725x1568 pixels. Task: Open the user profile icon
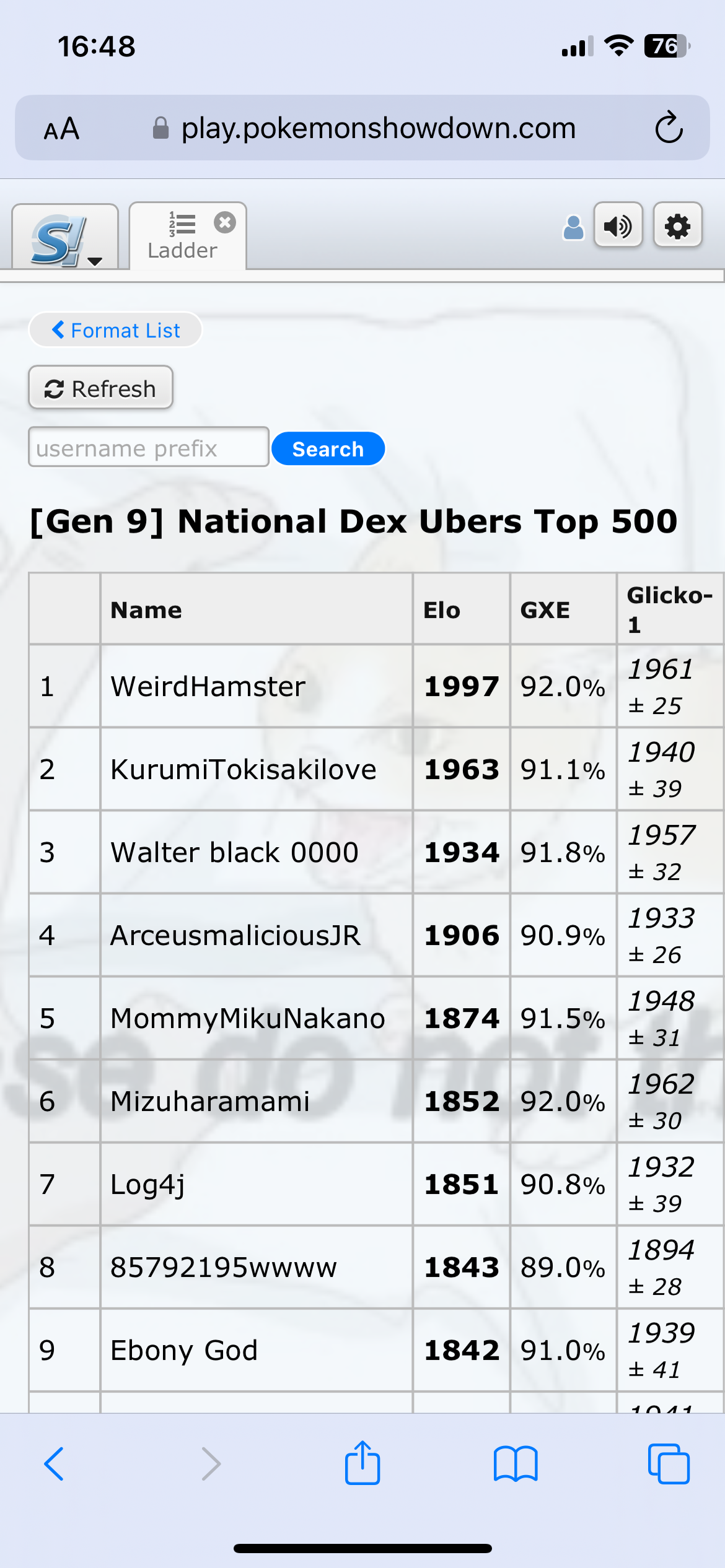pos(573,227)
